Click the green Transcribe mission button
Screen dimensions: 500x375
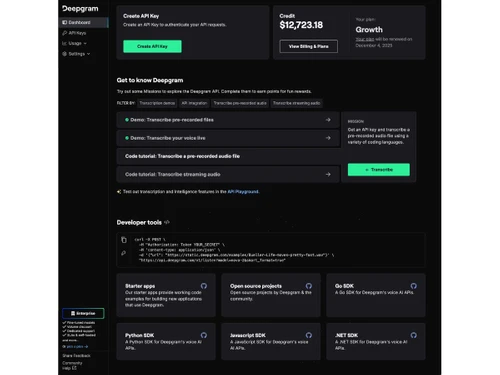tap(379, 170)
